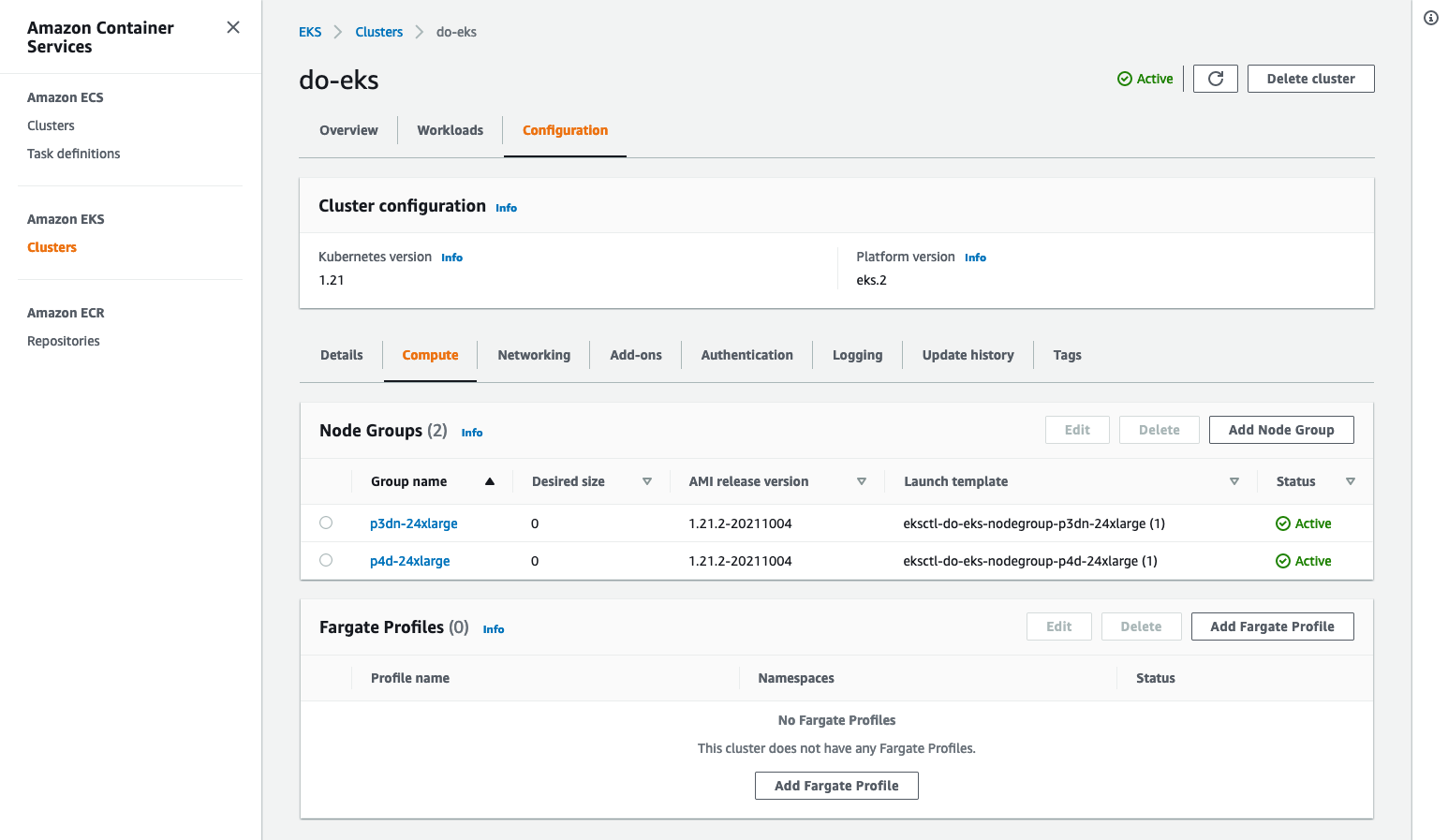Click the refresh cluster icon button
Screen dimensions: 1448x840
[1216, 79]
